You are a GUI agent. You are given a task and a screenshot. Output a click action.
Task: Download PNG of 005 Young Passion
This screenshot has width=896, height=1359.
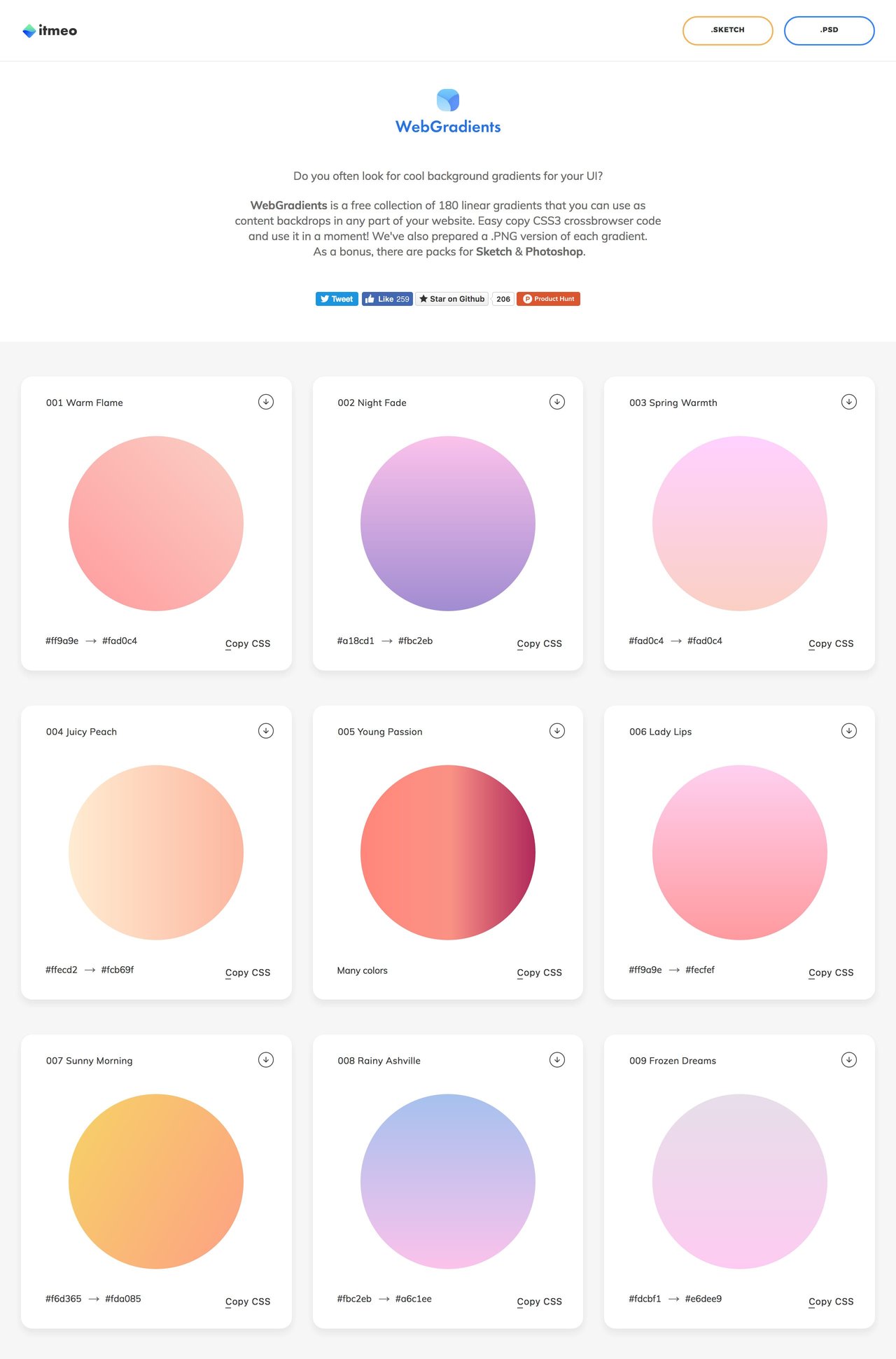(x=557, y=731)
